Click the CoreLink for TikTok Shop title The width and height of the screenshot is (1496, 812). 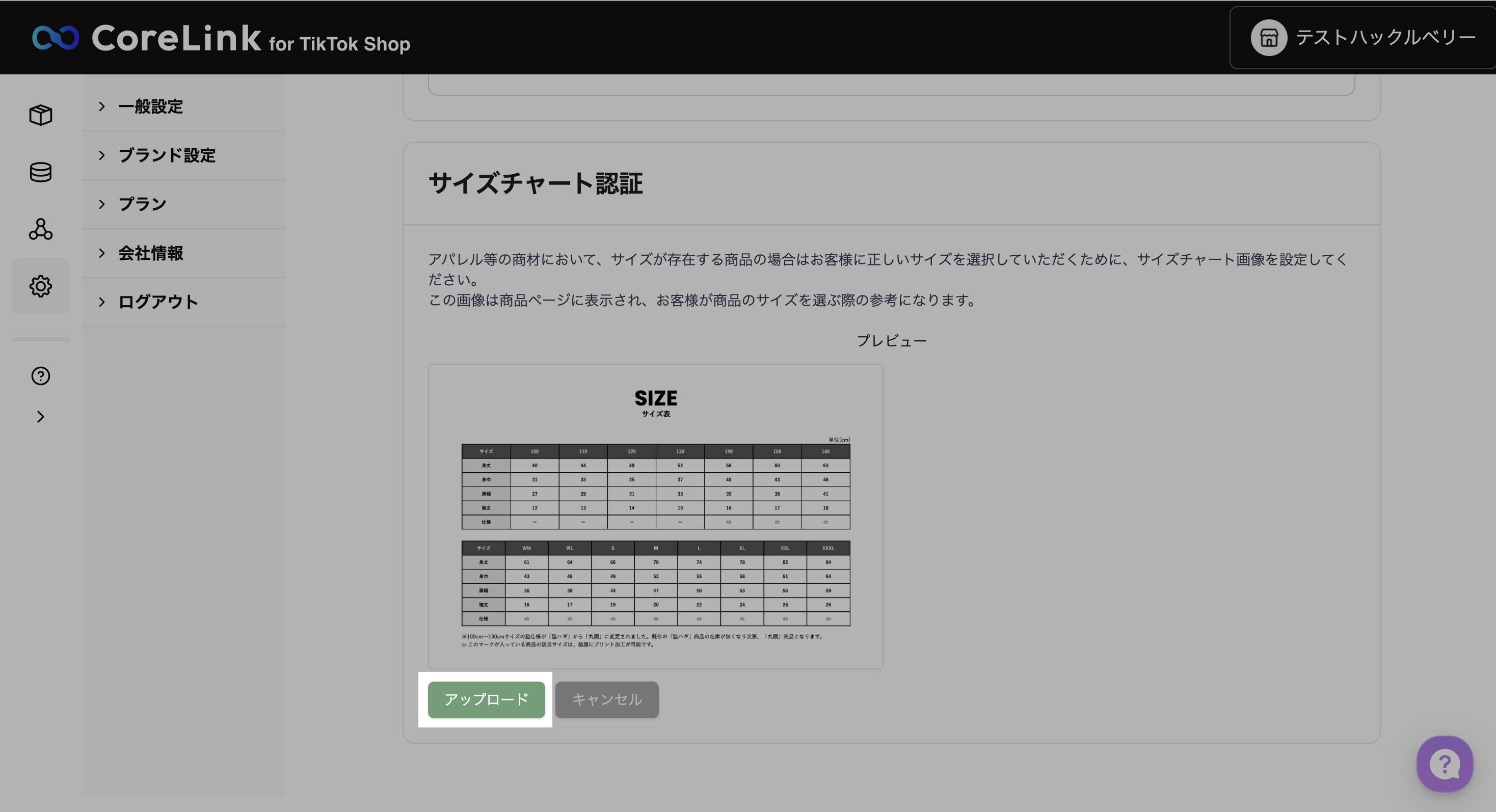point(251,38)
